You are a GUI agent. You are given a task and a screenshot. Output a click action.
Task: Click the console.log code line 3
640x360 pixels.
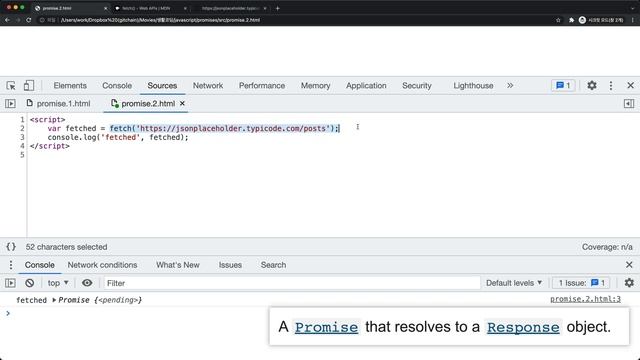[x=118, y=138]
